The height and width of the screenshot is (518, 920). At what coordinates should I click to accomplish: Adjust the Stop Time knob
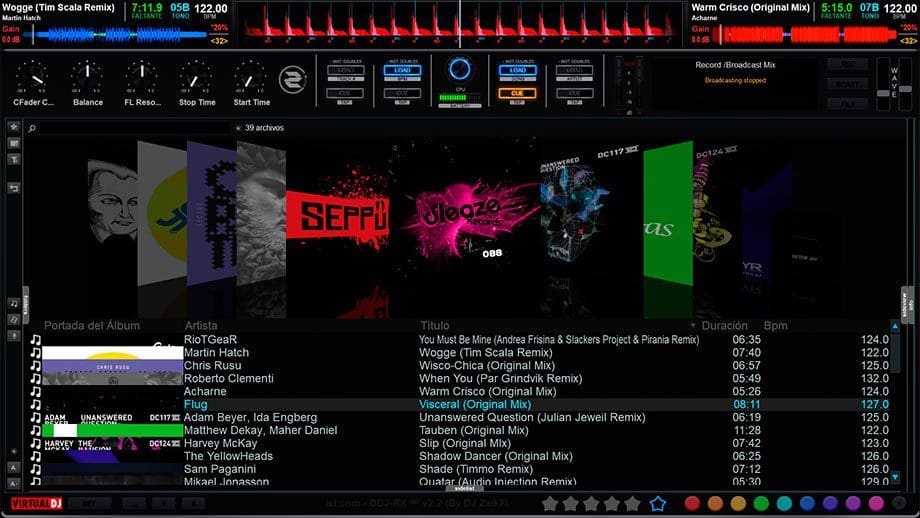click(197, 77)
